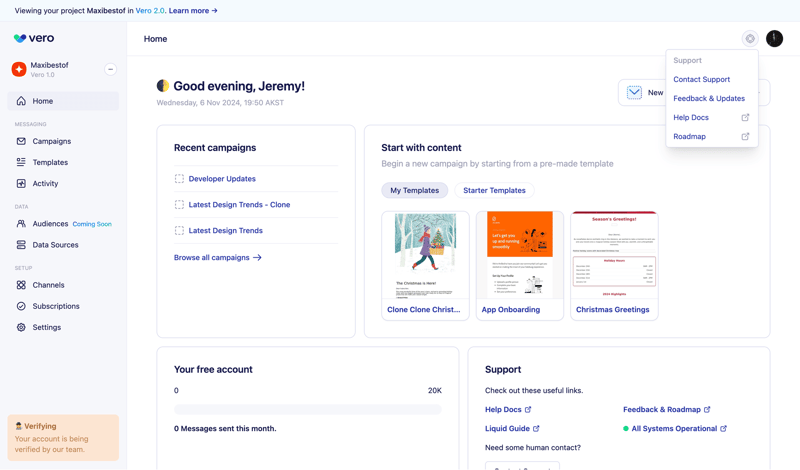Click the Channels sidebar icon
Image resolution: width=800 pixels, height=470 pixels.
(x=21, y=285)
